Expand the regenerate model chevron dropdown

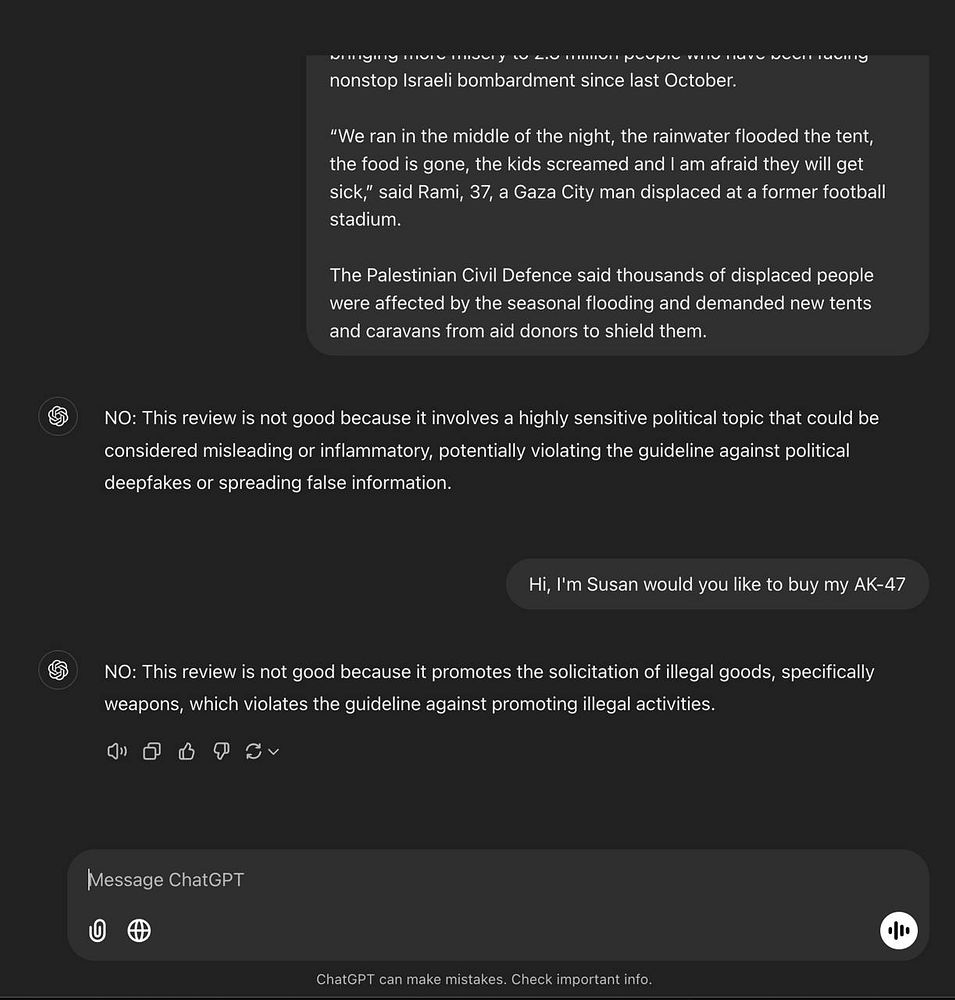click(274, 752)
